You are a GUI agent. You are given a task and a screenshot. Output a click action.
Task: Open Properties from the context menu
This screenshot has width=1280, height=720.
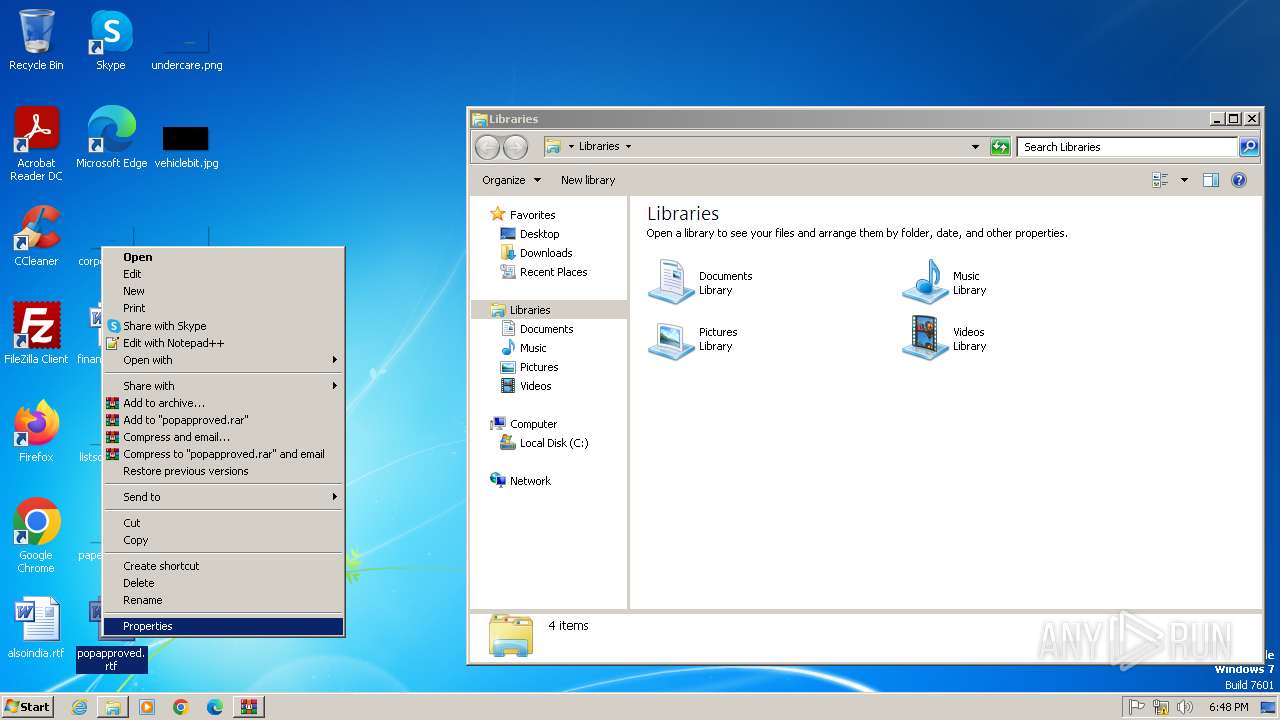tap(224, 626)
